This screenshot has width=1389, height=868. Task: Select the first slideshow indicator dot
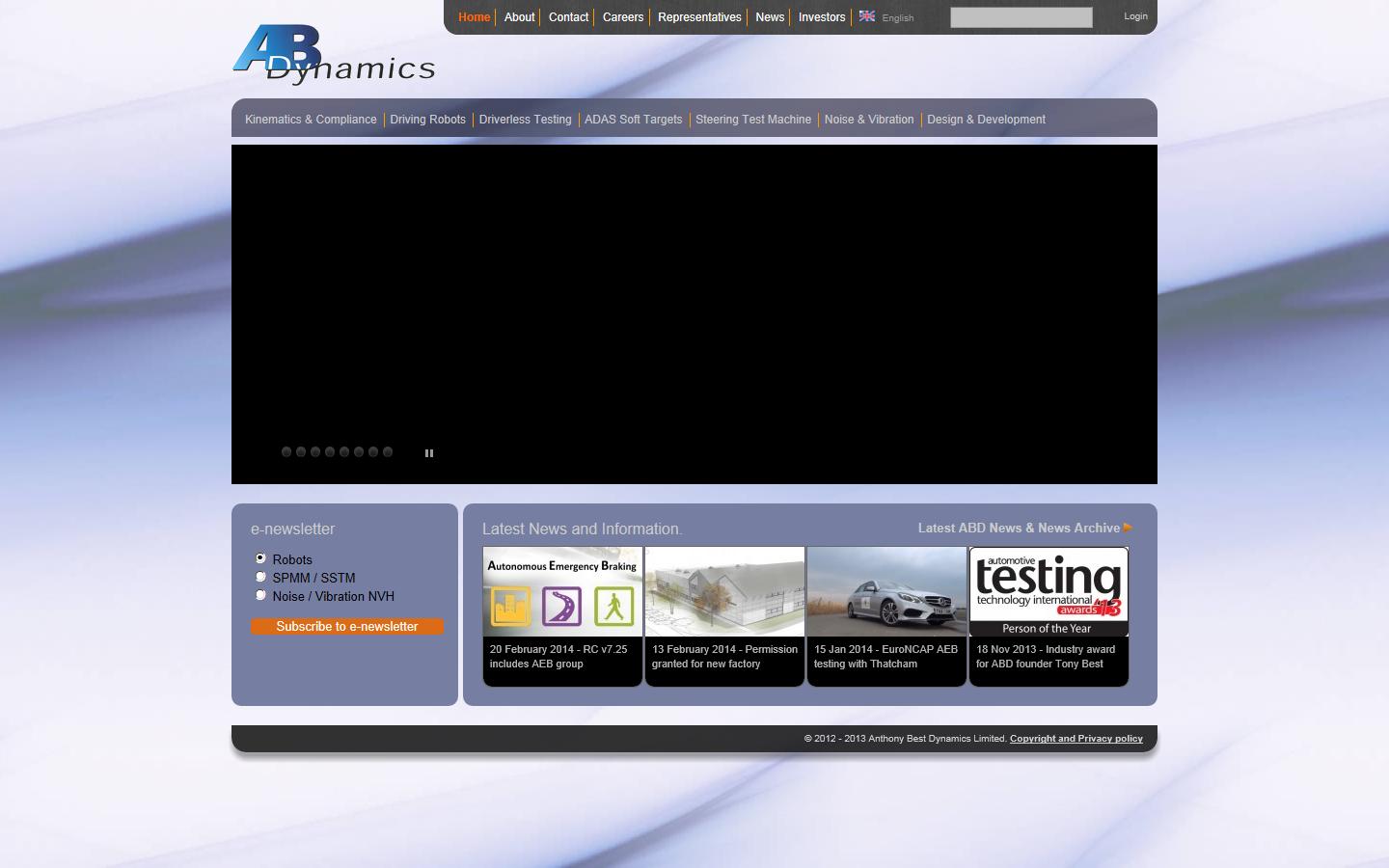(x=286, y=451)
